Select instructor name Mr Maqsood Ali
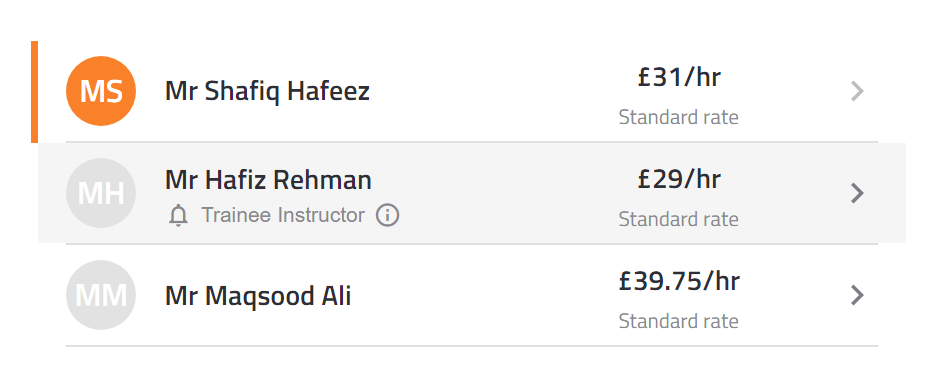 [258, 296]
